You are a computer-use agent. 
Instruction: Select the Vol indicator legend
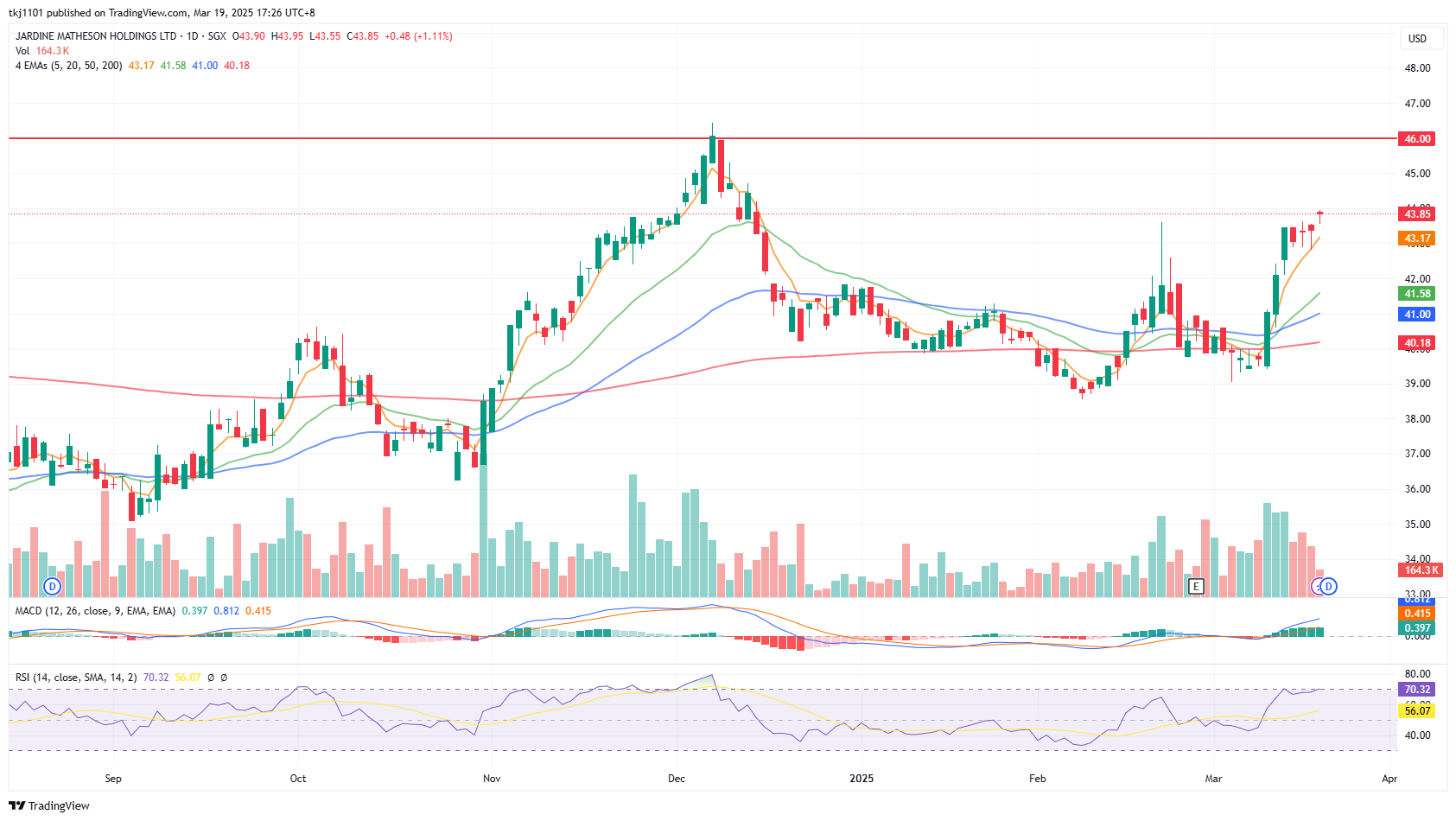[22, 51]
